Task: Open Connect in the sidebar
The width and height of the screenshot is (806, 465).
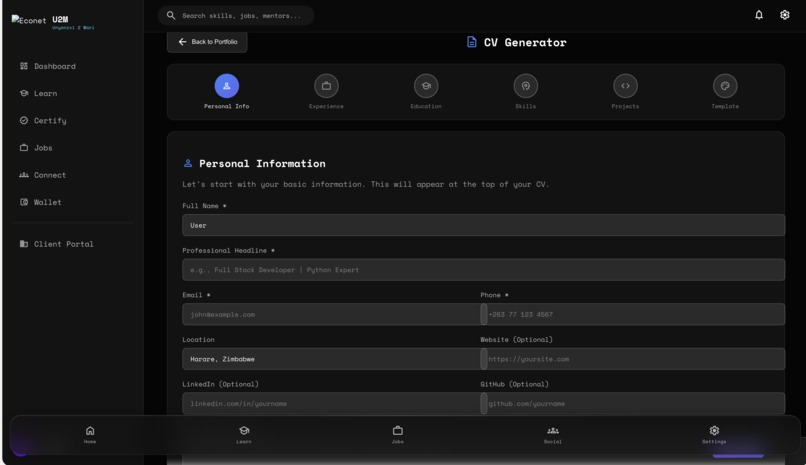Action: coord(43,175)
